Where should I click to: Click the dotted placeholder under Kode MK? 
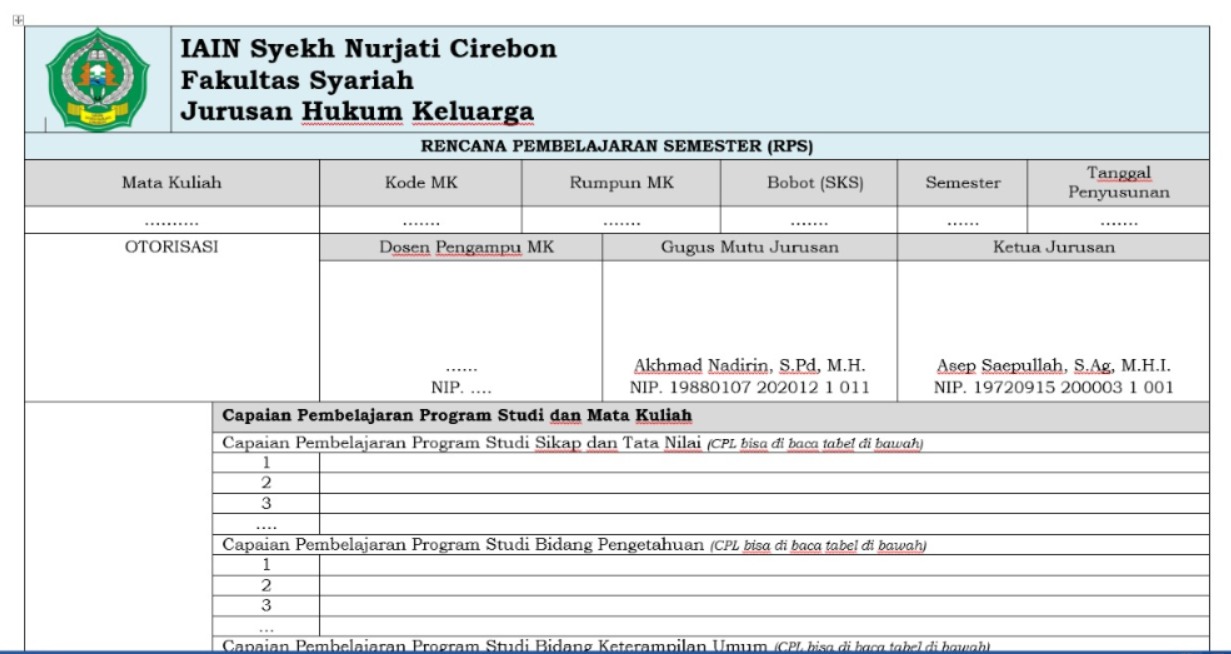(x=421, y=222)
